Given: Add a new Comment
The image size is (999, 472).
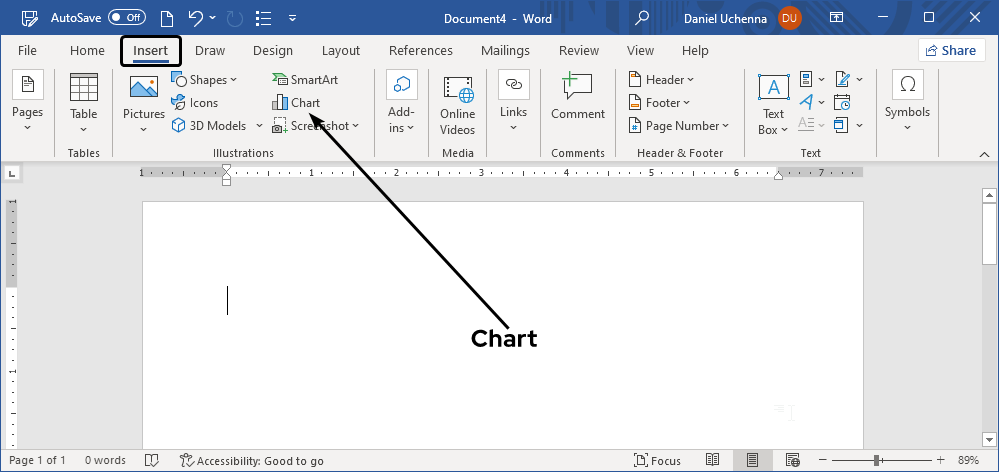Looking at the screenshot, I should (x=578, y=97).
